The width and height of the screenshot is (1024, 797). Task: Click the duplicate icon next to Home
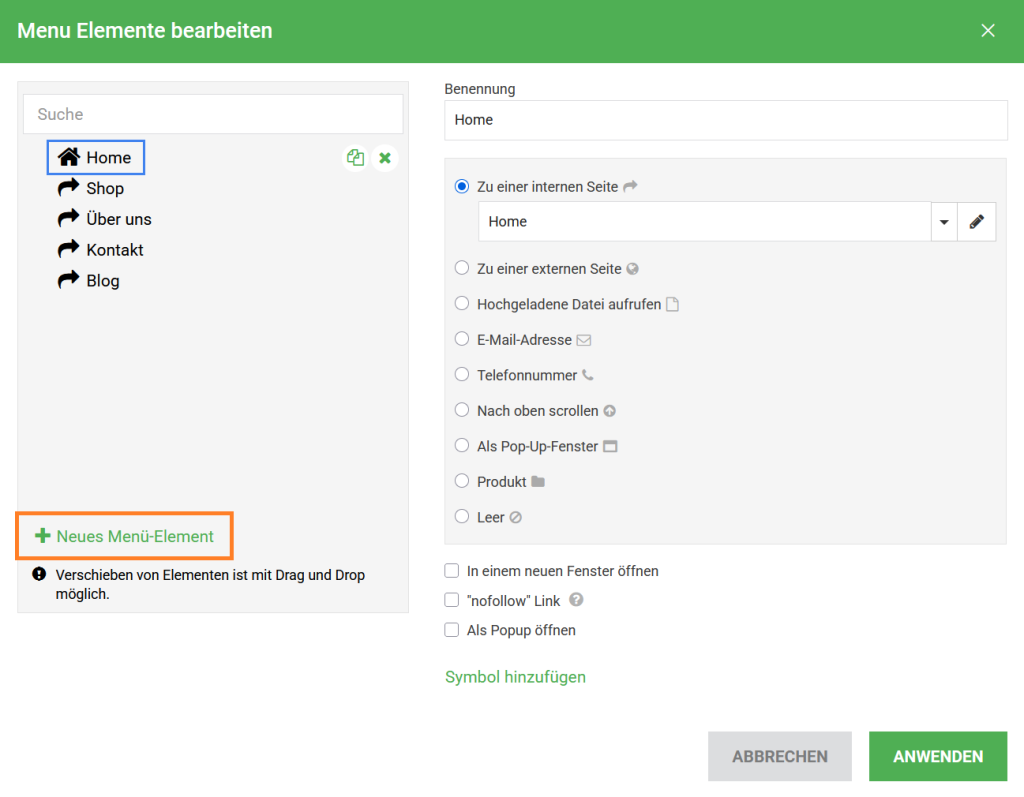pyautogui.click(x=355, y=158)
